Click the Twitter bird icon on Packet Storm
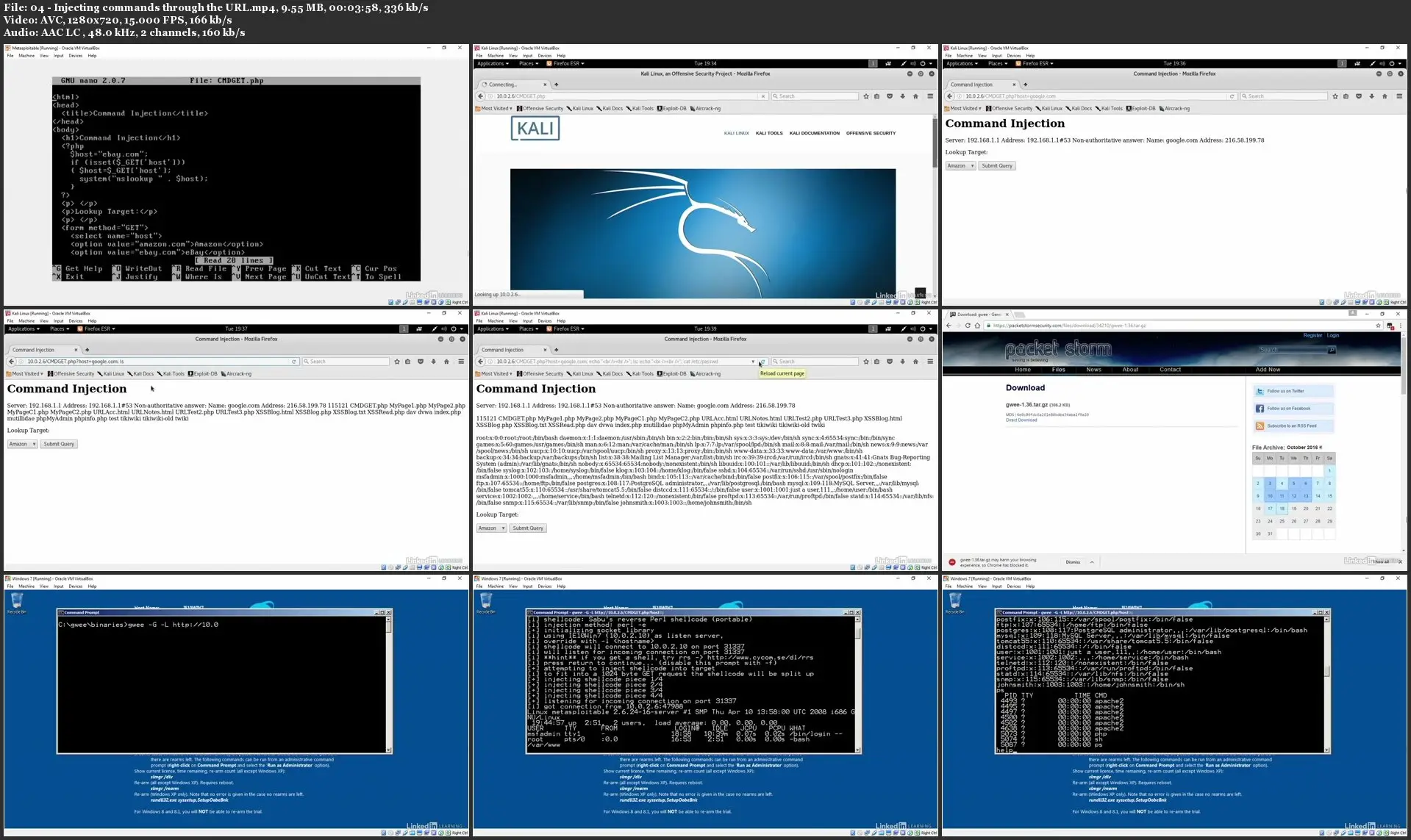Screen dimensions: 1411x840 click(1260, 391)
